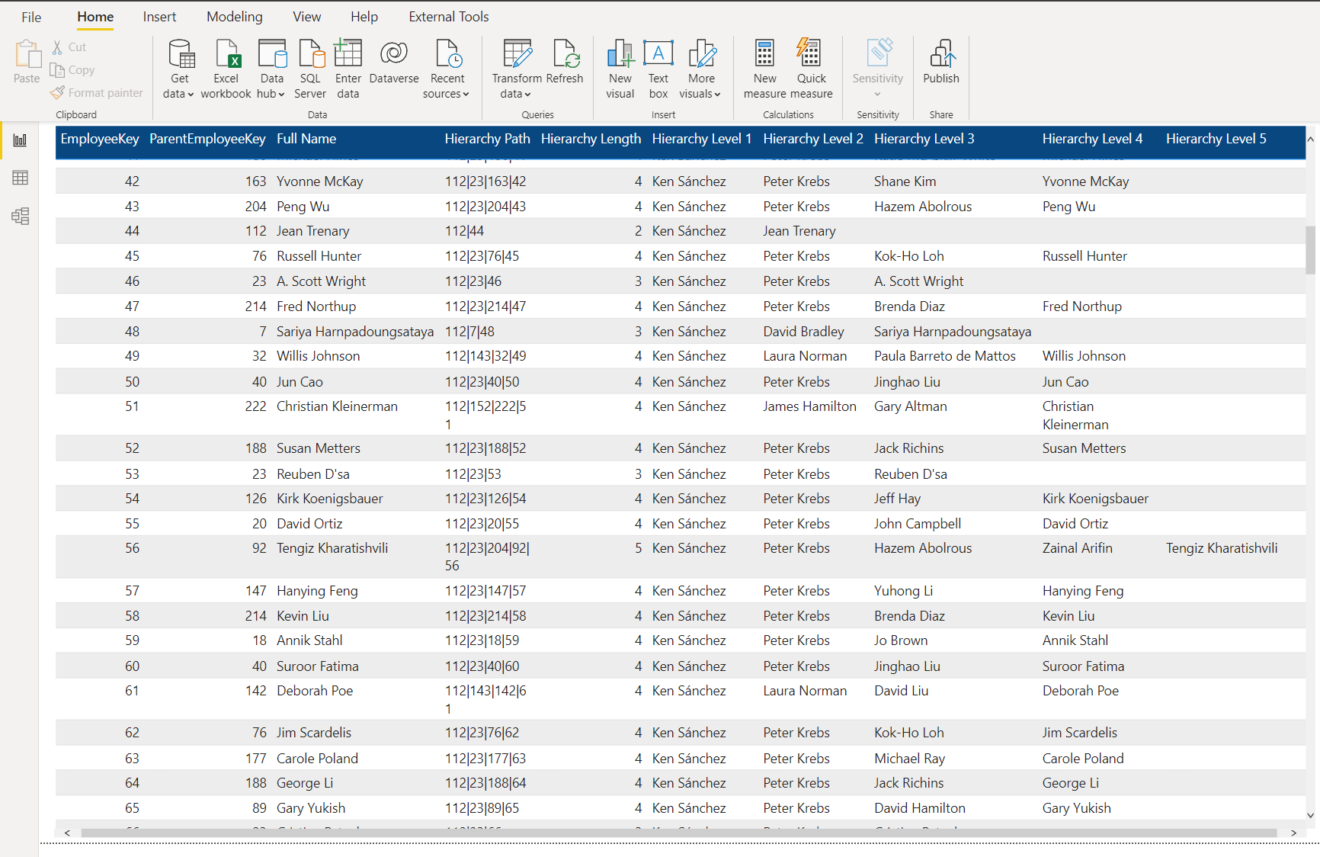Click the table's vertical scrollbar thumb

(x=1310, y=249)
